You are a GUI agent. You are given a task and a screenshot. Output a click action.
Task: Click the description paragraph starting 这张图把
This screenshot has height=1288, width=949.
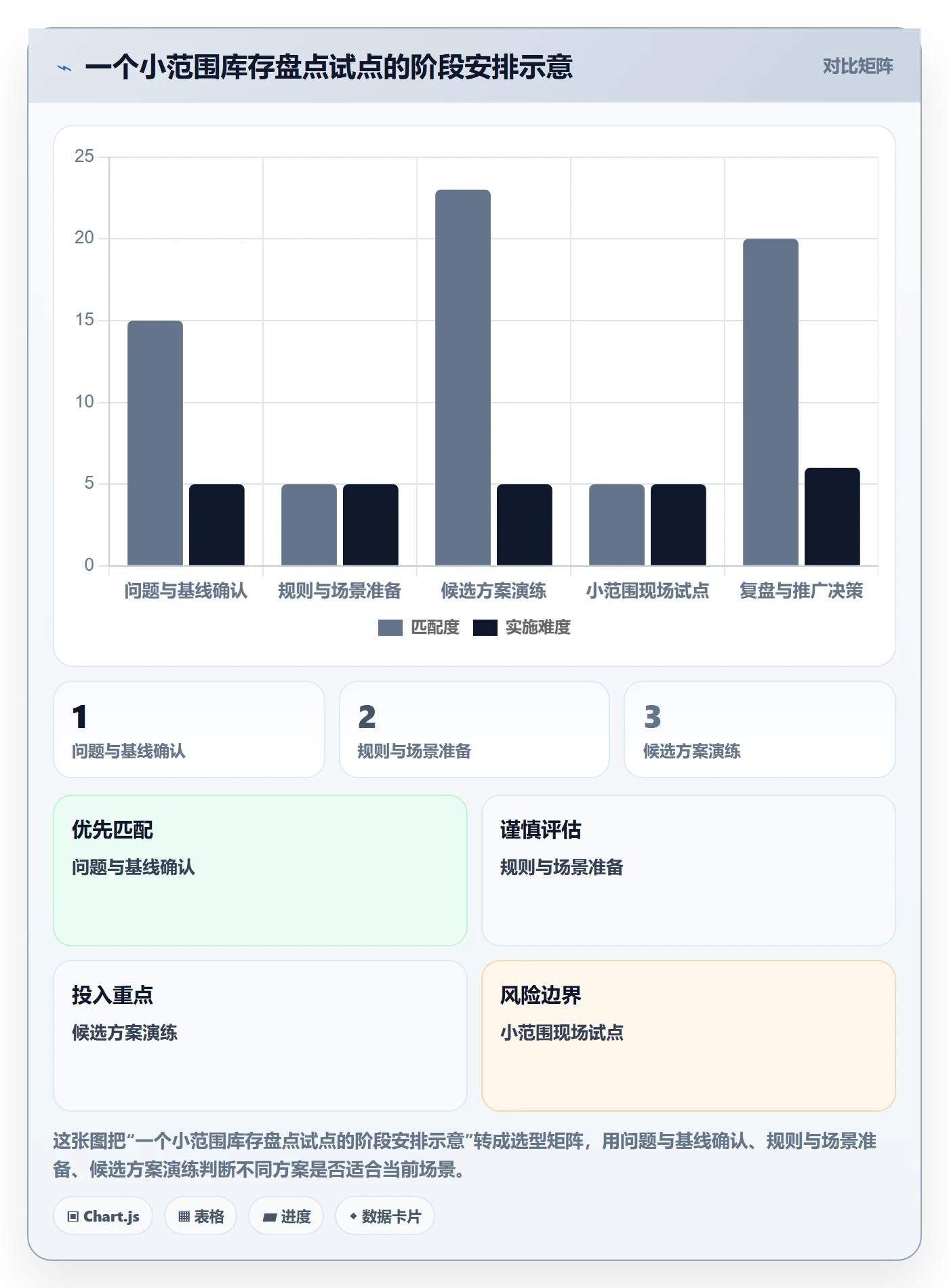(465, 1155)
